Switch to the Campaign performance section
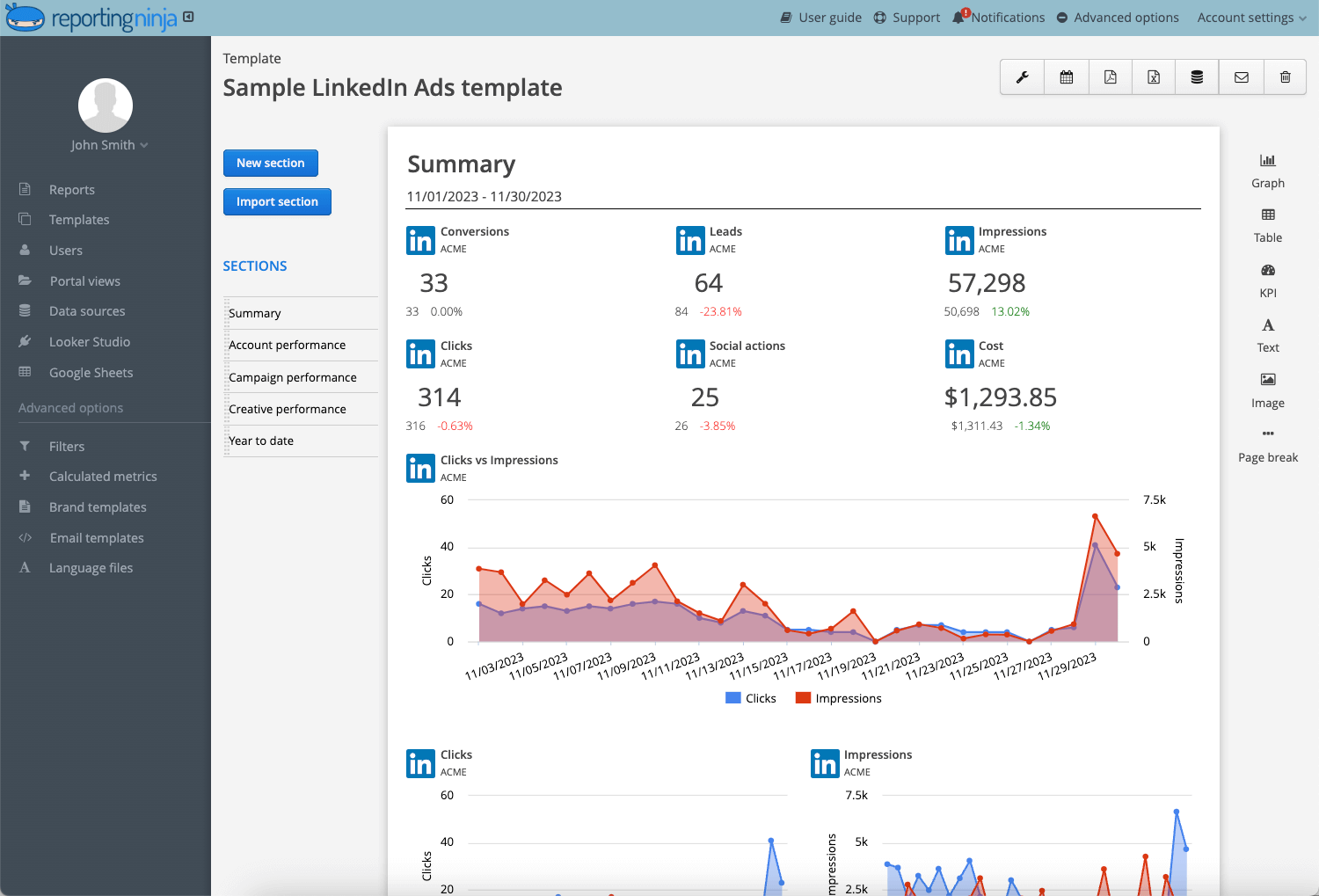 [292, 376]
